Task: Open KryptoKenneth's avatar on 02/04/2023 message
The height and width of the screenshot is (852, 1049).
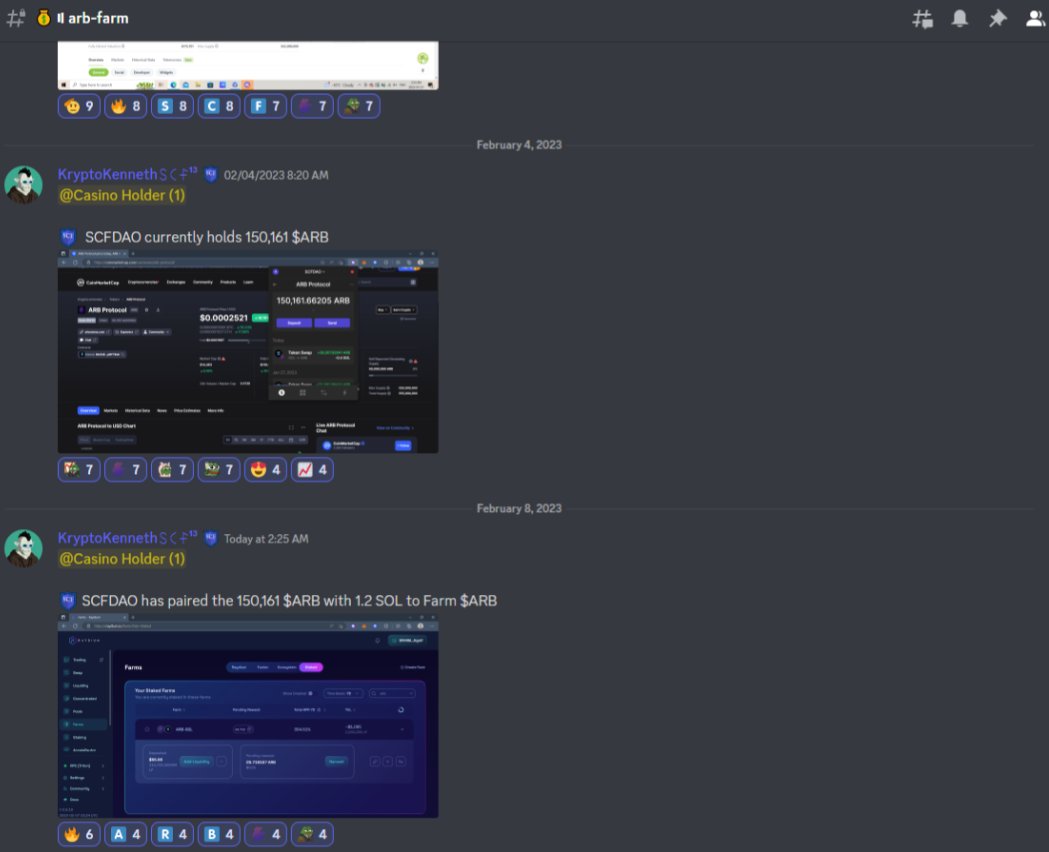Action: coord(23,185)
